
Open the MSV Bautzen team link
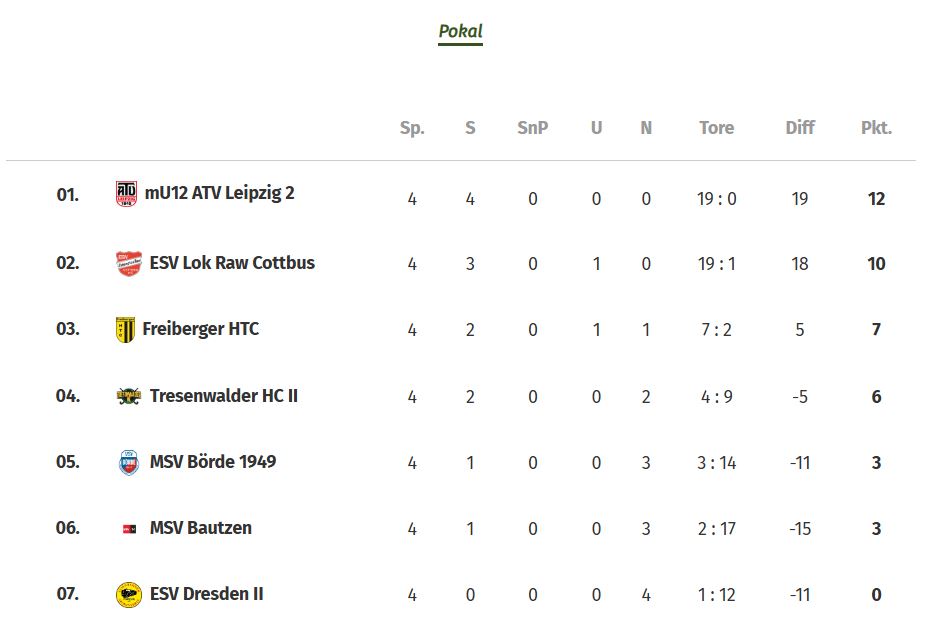pyautogui.click(x=201, y=528)
